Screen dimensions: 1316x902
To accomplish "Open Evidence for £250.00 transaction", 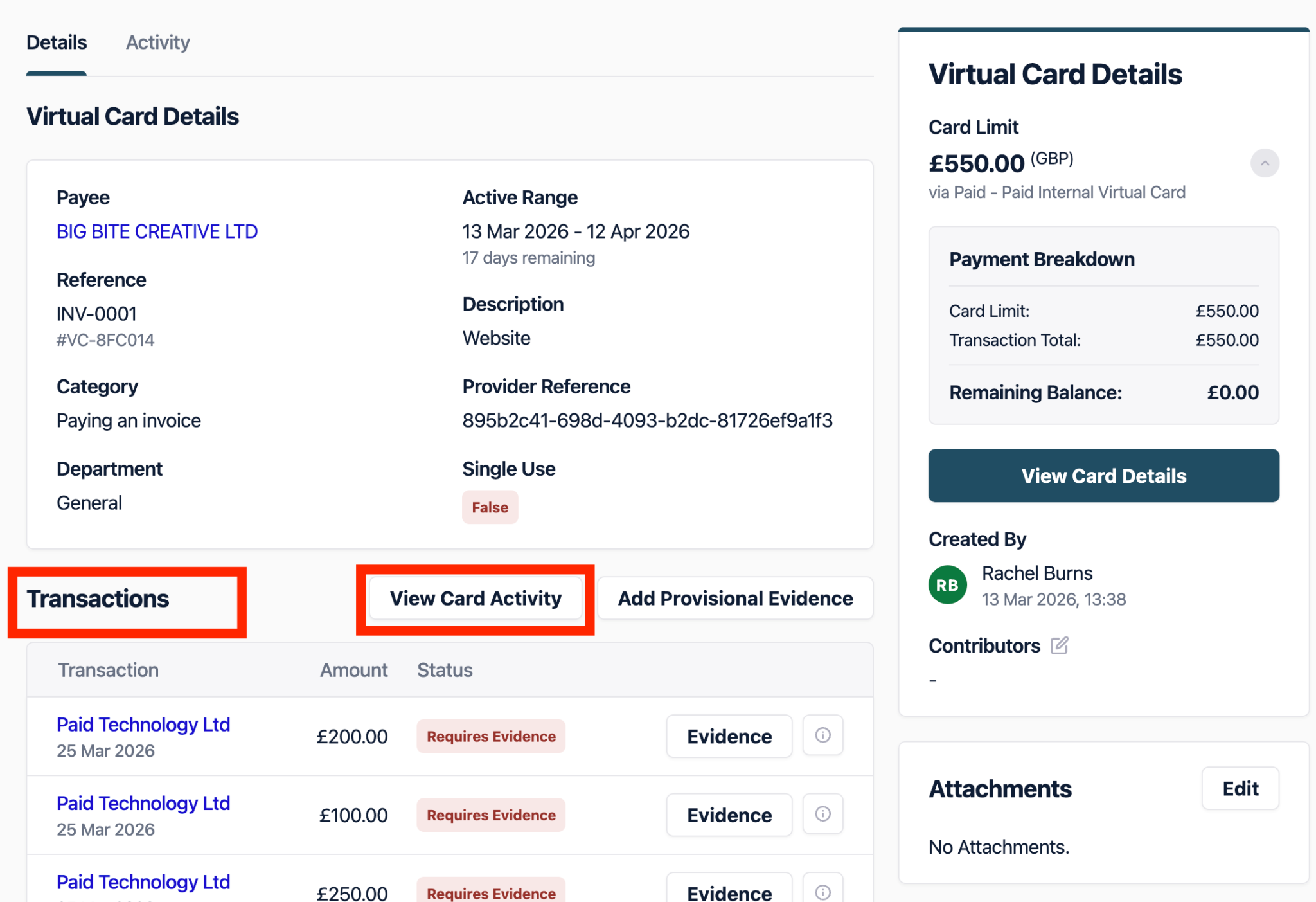I will (729, 892).
